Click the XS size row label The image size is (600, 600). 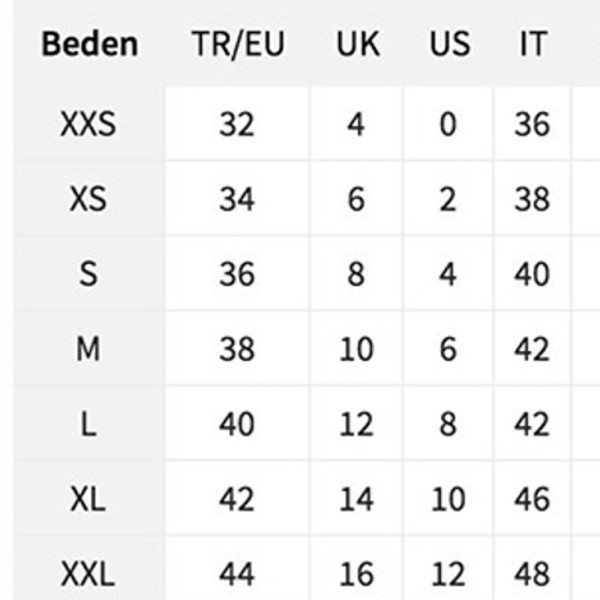click(x=88, y=199)
